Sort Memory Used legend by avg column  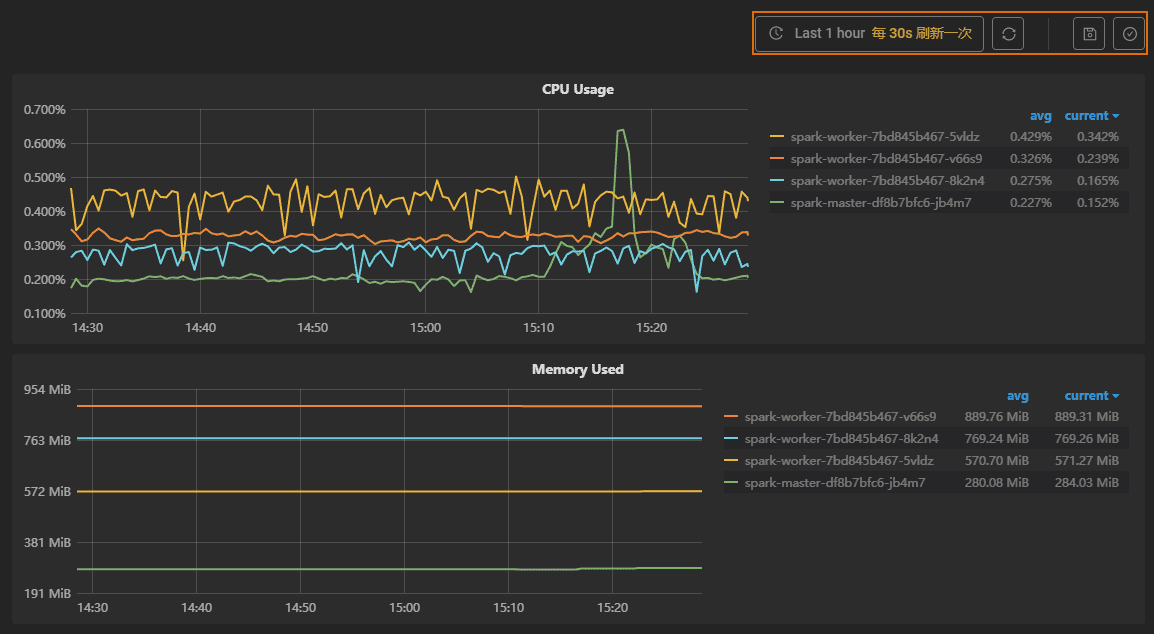tap(1017, 396)
